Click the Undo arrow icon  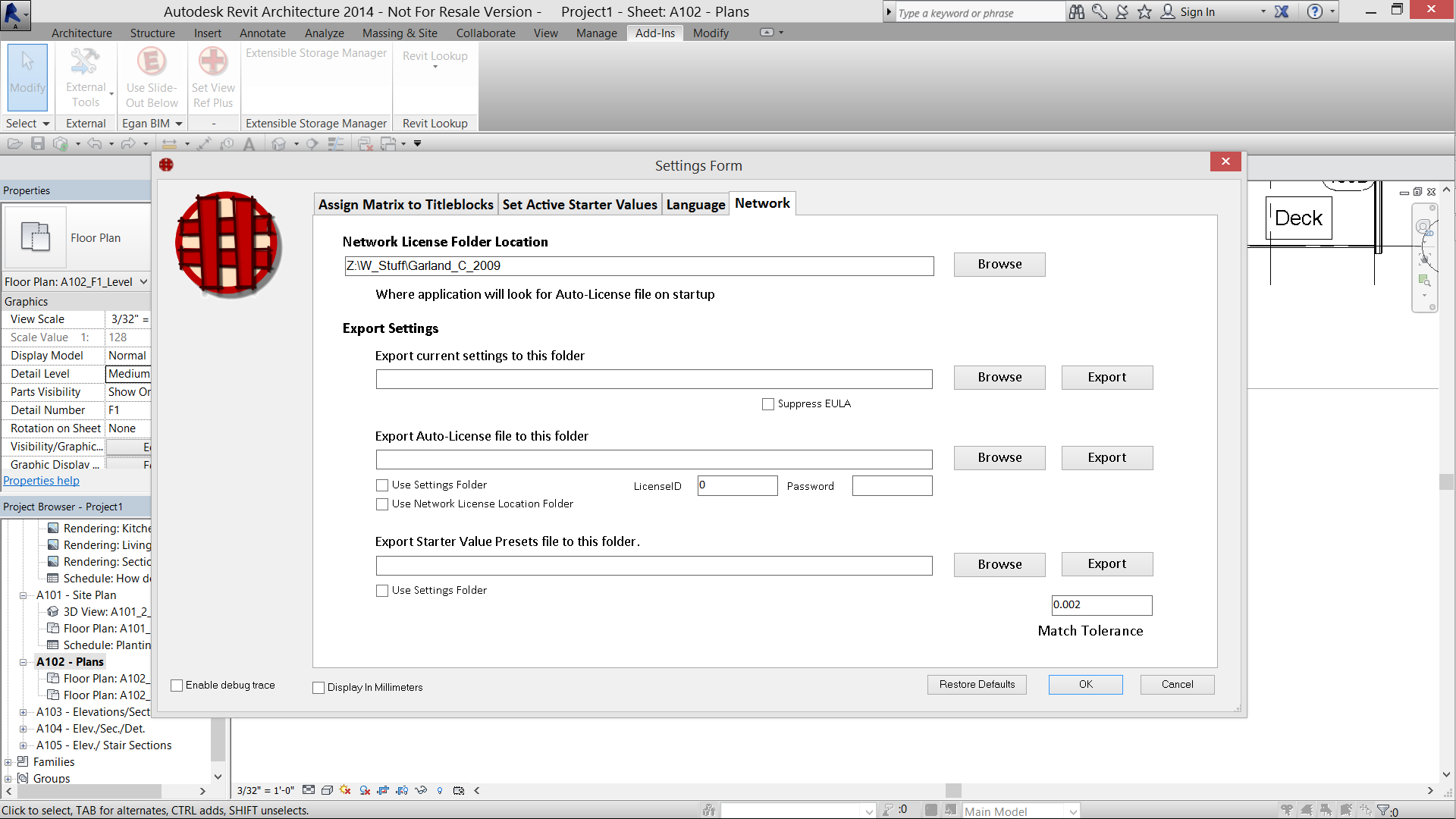(94, 143)
